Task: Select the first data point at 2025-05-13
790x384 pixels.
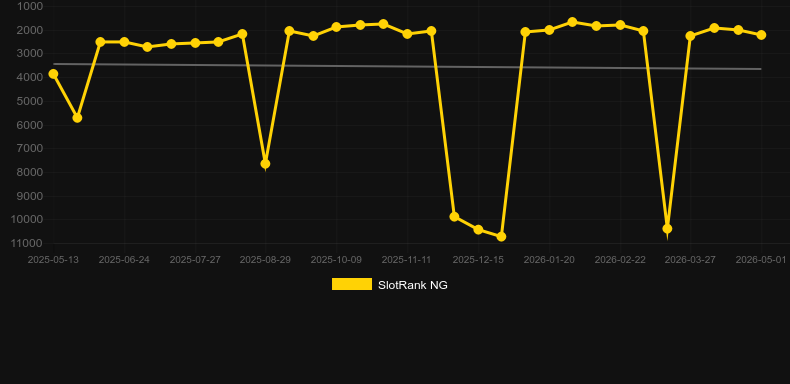Action: 53,74
